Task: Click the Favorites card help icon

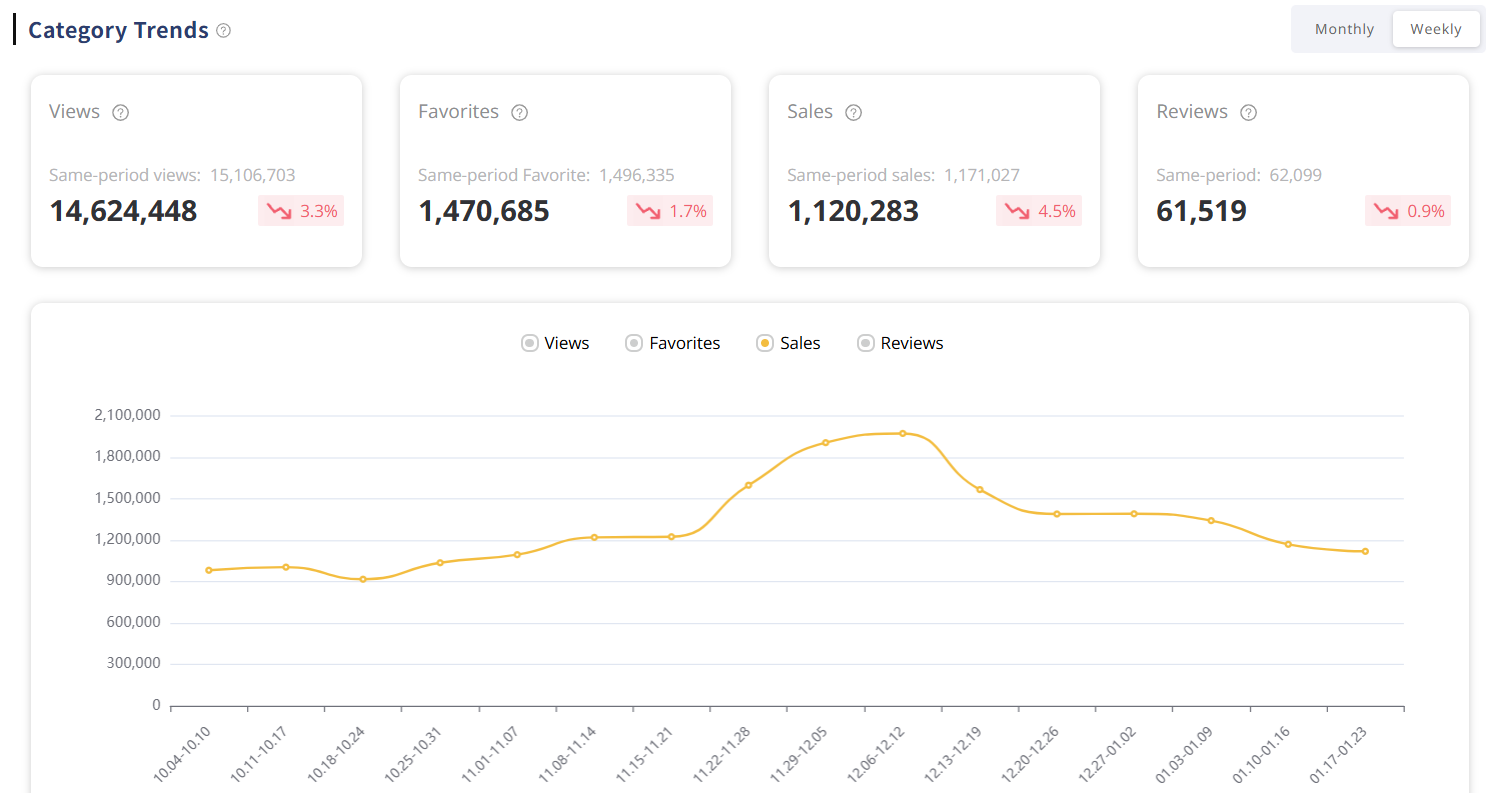Action: coord(519,113)
